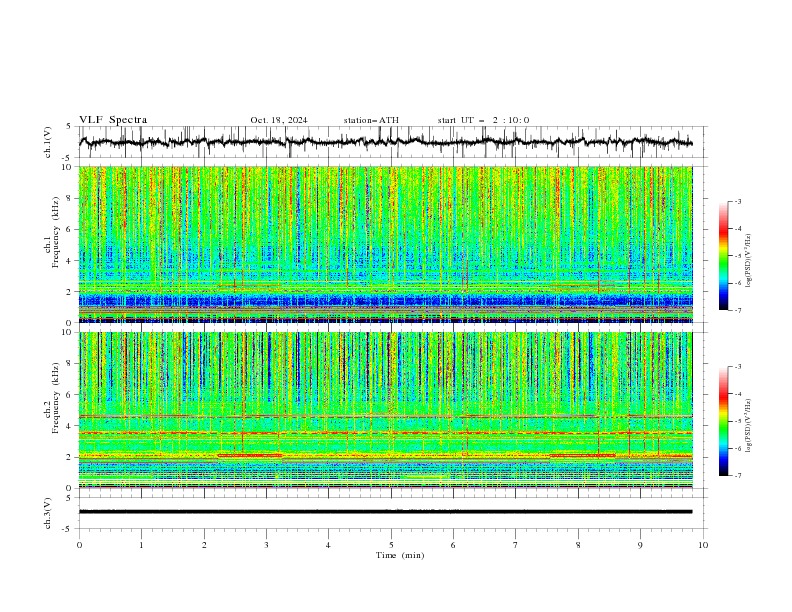Click the ch.1 spectrogram color scale bar

(723, 256)
